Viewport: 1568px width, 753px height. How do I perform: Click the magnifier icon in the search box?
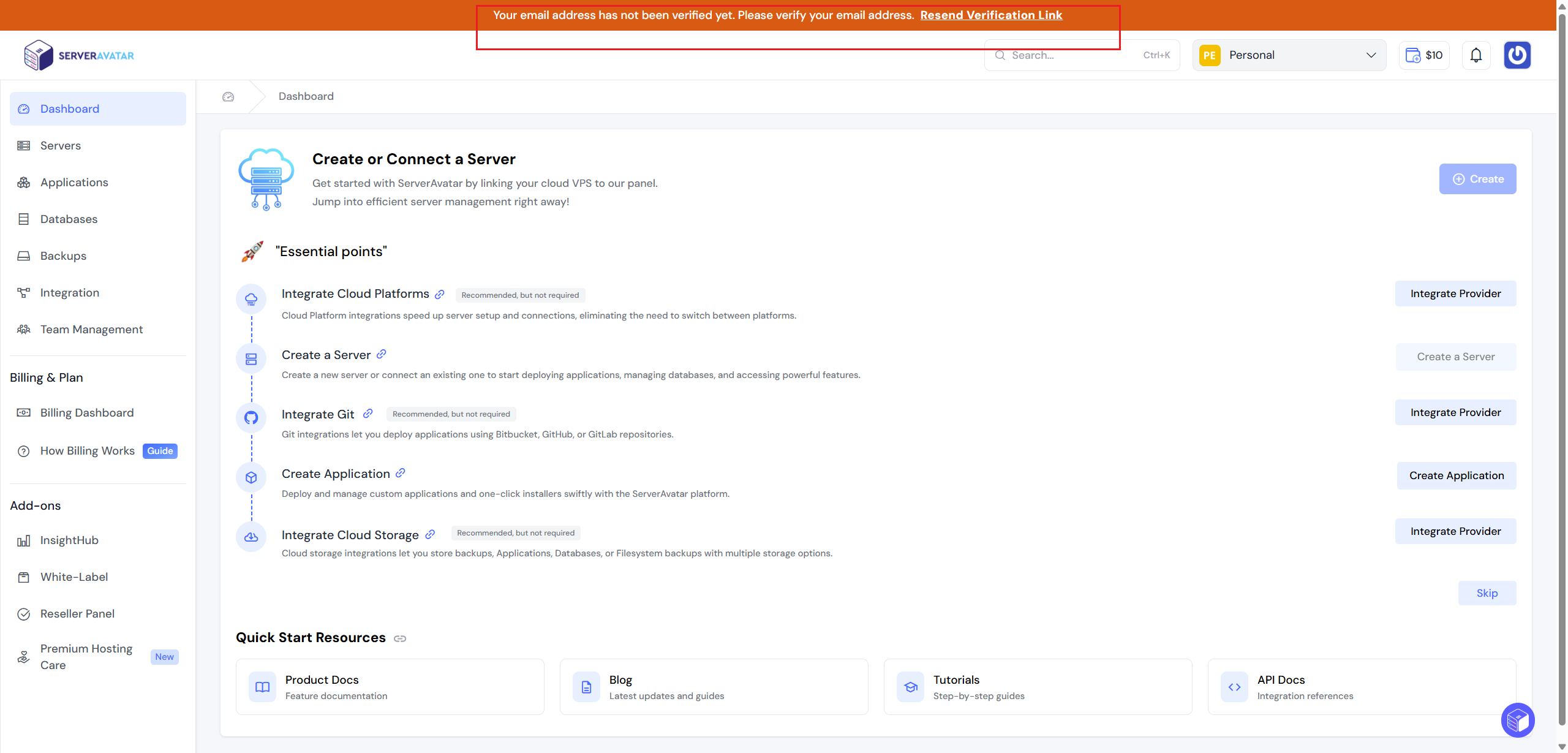pos(1000,55)
